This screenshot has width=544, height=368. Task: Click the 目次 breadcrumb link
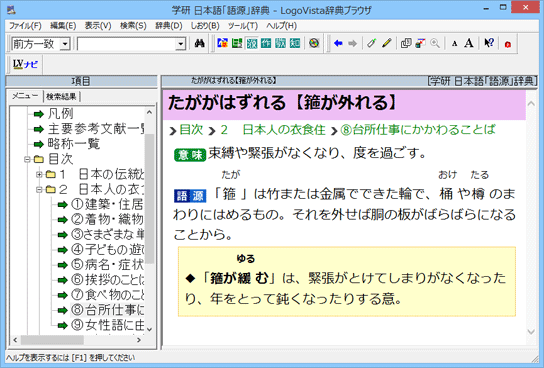[191, 130]
